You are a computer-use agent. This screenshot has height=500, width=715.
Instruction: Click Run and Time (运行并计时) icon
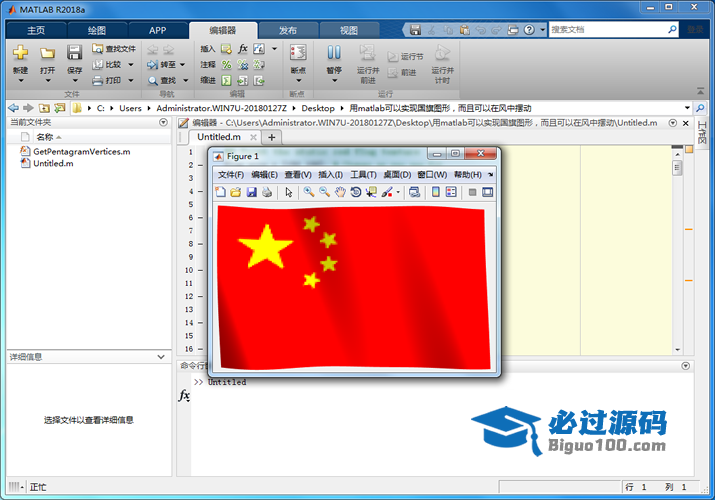pyautogui.click(x=442, y=53)
